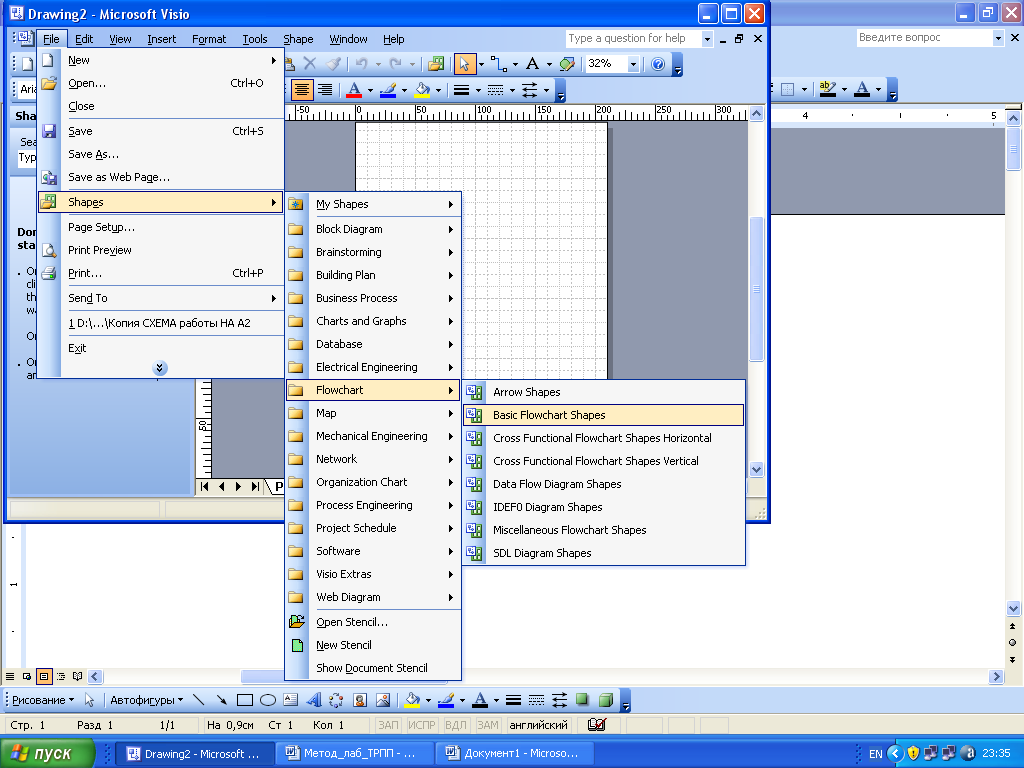The width and height of the screenshot is (1024, 768).
Task: Click the пуск Start button
Action: click(48, 754)
